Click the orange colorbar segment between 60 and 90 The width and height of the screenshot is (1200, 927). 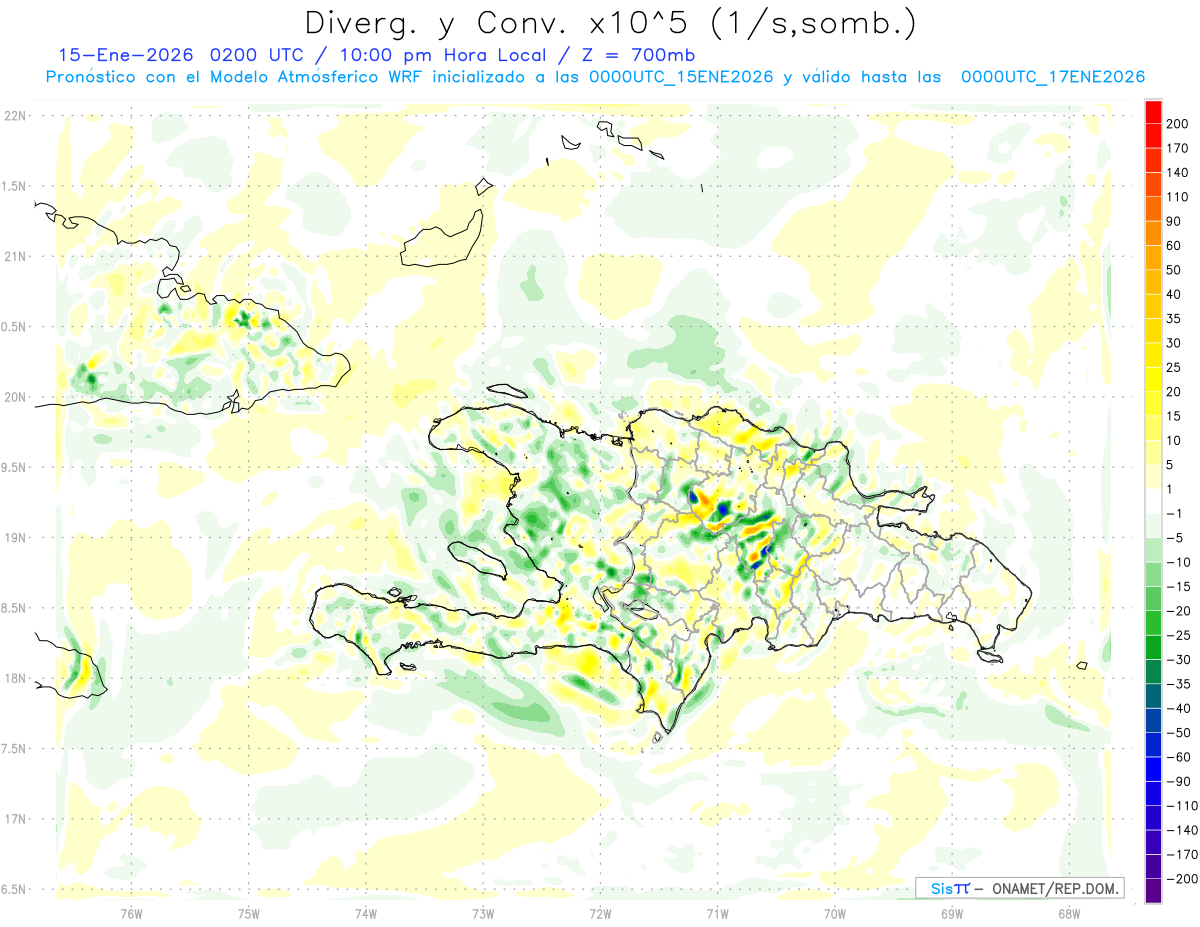pos(1153,234)
